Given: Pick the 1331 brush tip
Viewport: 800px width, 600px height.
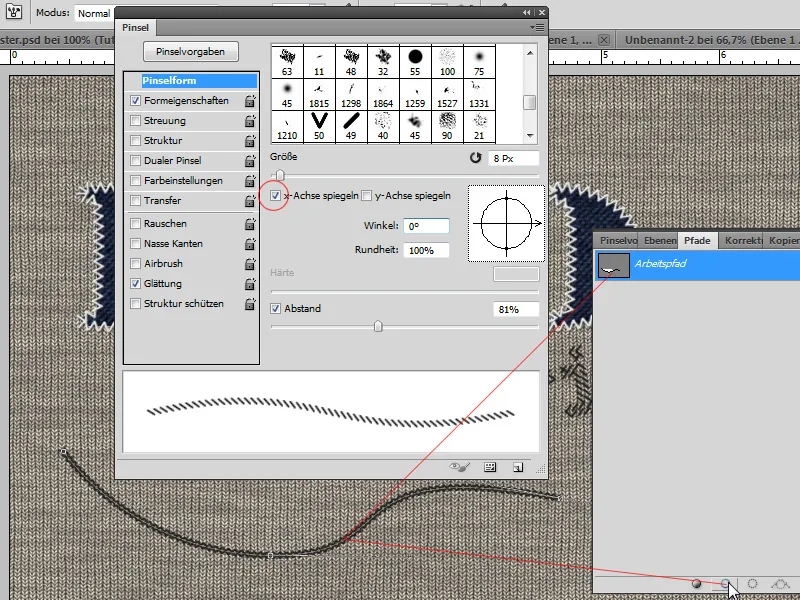Looking at the screenshot, I should tap(479, 94).
